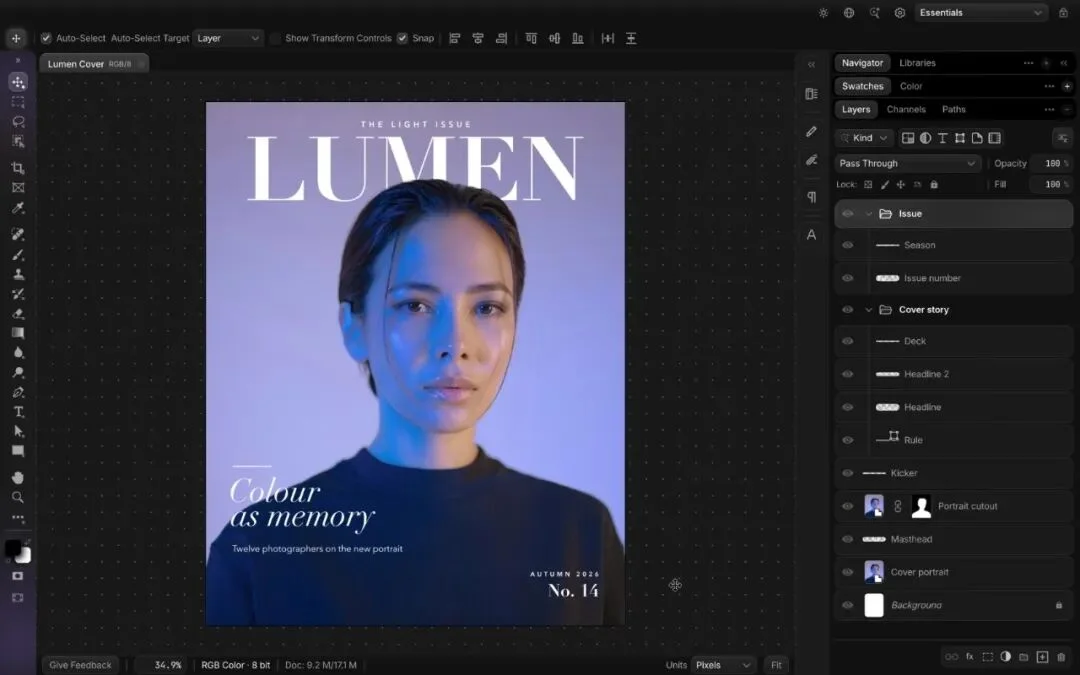The height and width of the screenshot is (675, 1080).
Task: Toggle Quick Mask mode icon
Action: click(x=18, y=576)
